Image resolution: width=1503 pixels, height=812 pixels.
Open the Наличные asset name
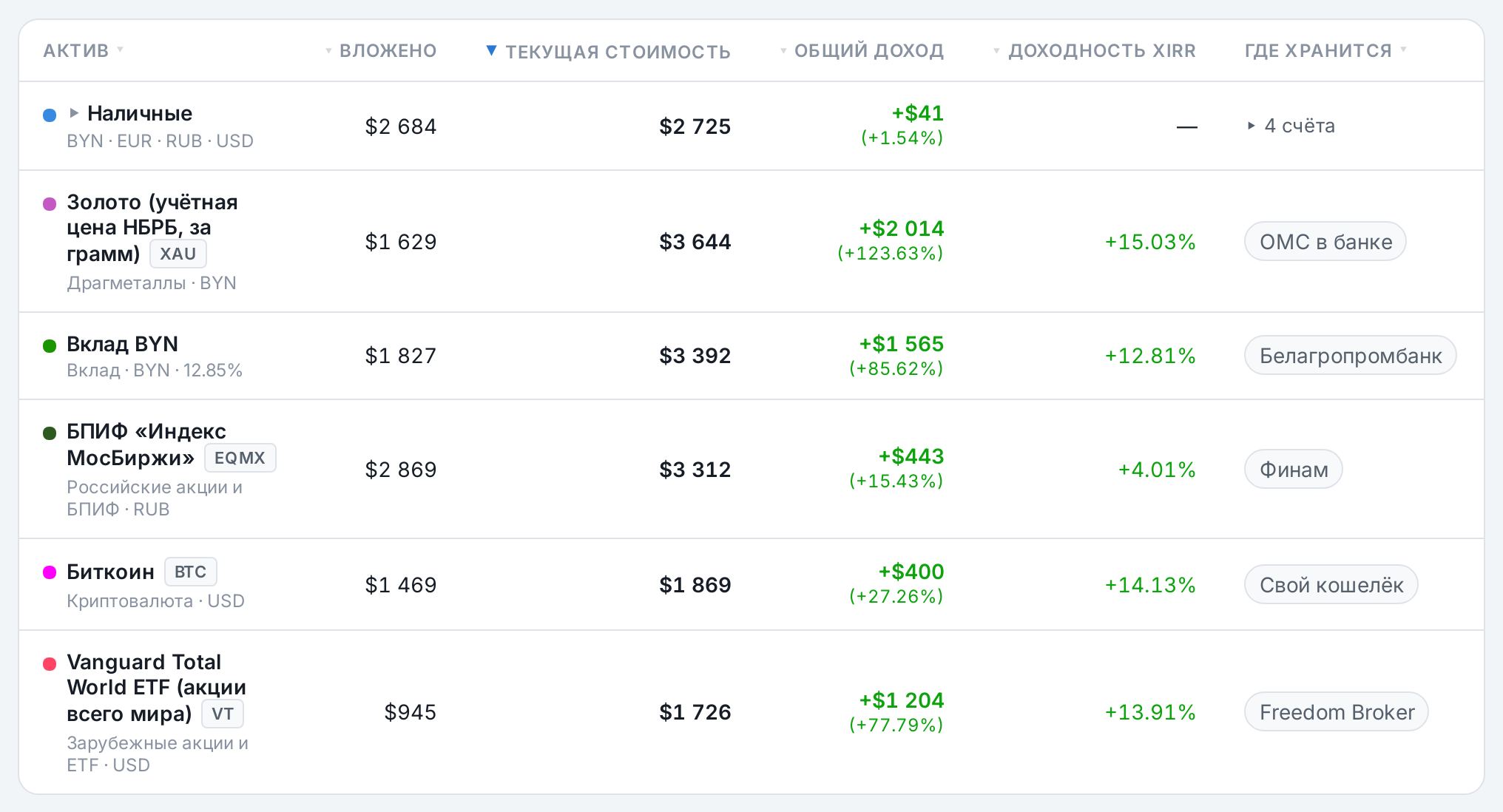coord(140,113)
